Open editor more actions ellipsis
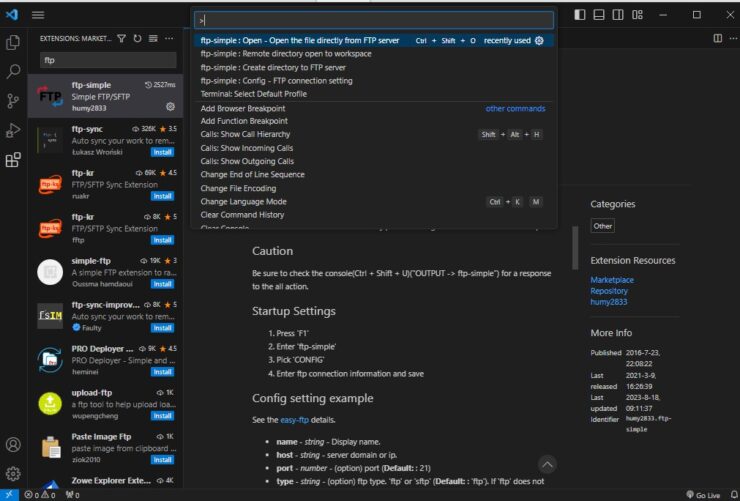This screenshot has width=740, height=501. point(733,38)
